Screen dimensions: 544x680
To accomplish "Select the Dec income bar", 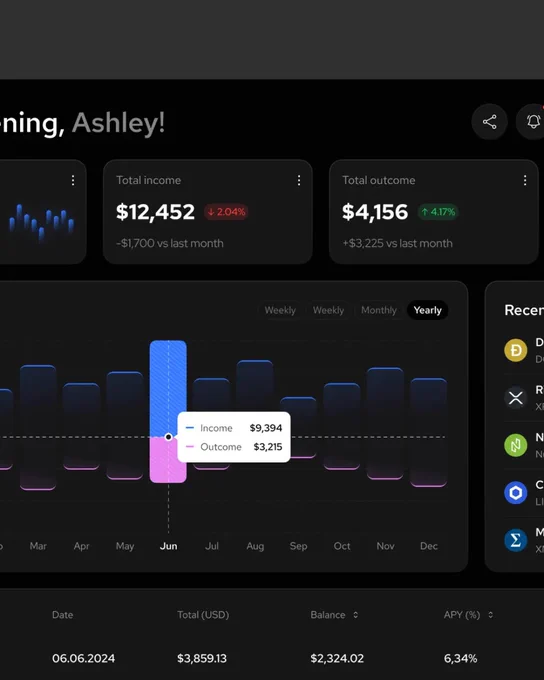I will 429,407.
